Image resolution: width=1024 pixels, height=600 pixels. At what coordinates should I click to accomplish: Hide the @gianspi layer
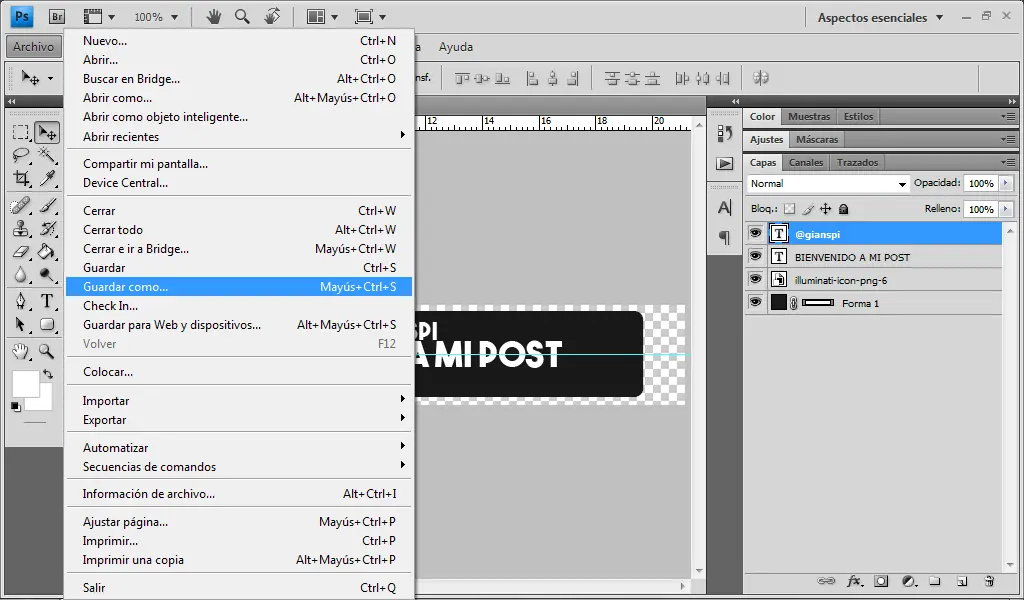pos(756,233)
